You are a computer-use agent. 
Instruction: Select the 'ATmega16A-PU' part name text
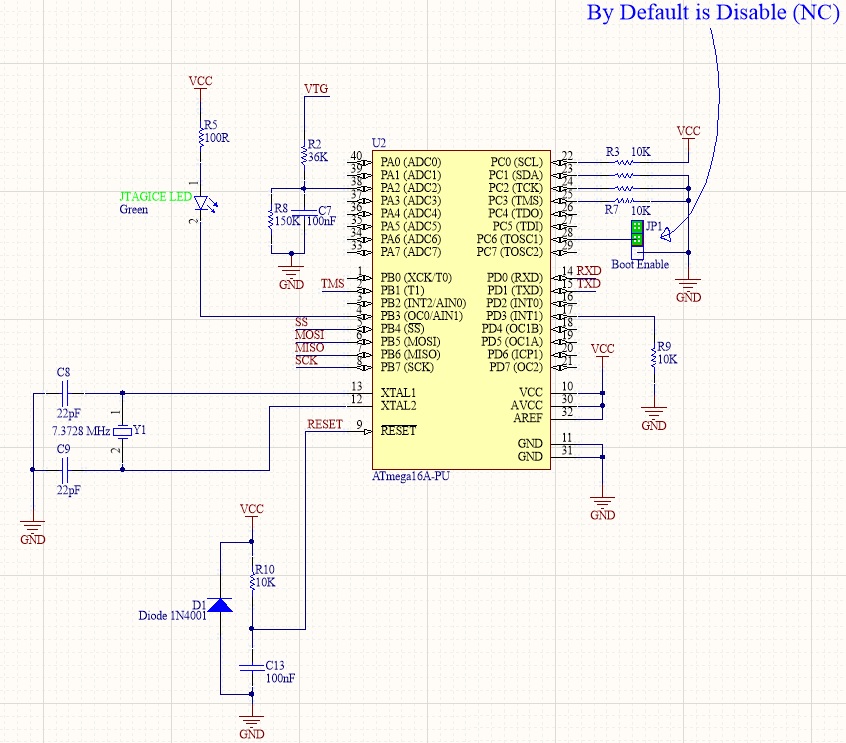[x=411, y=476]
